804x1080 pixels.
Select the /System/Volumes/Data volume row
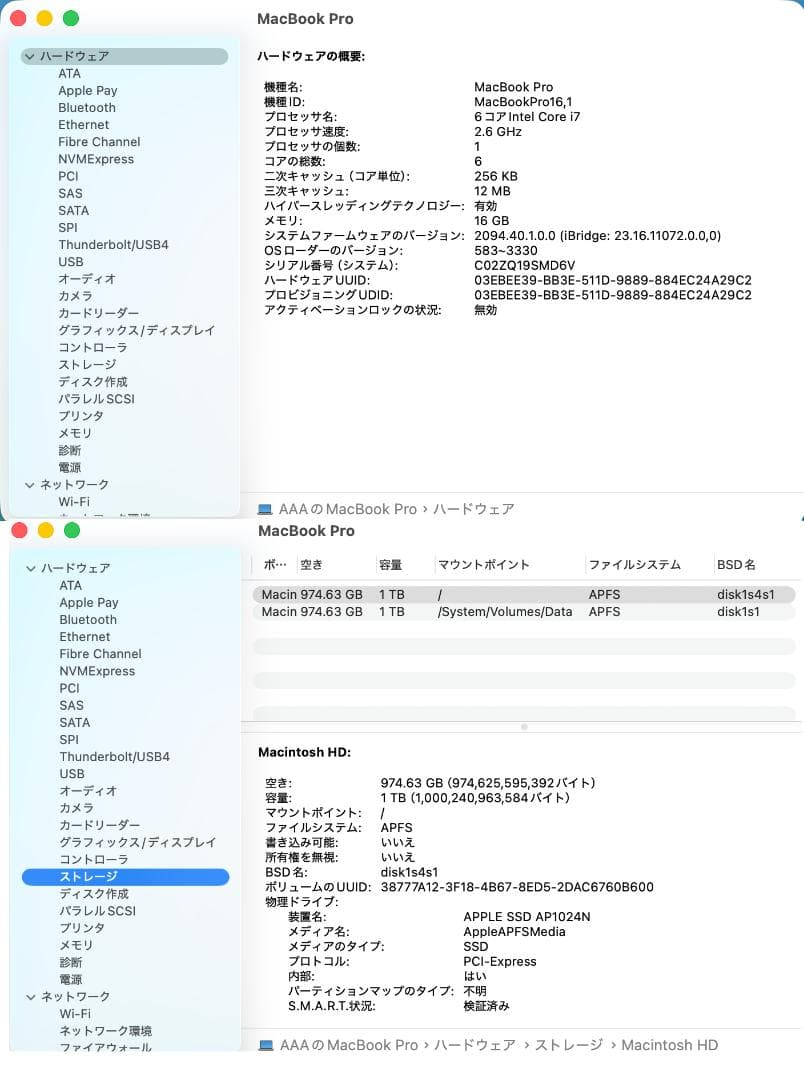pos(450,611)
